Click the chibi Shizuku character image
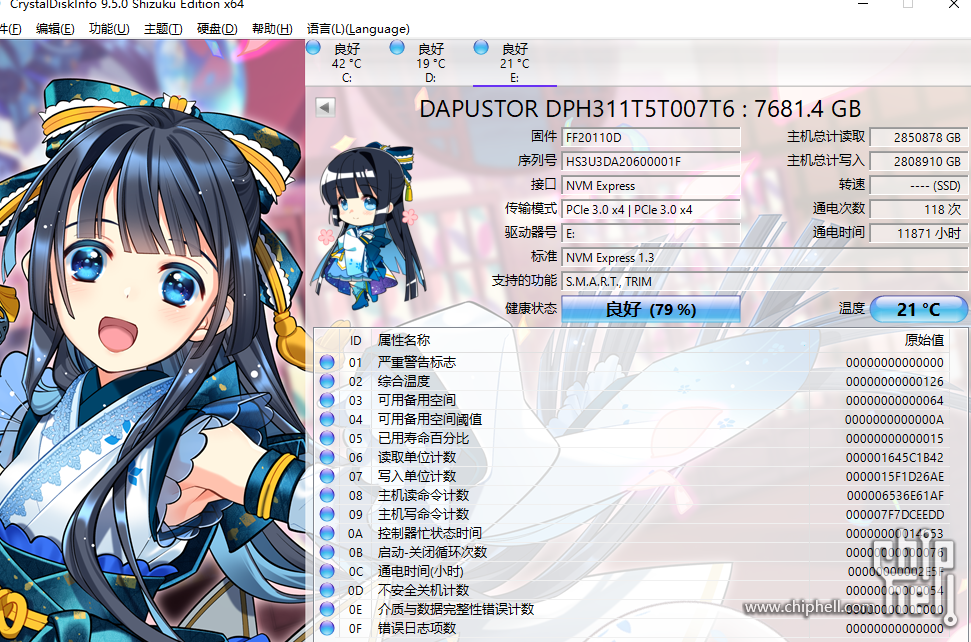 click(x=369, y=225)
